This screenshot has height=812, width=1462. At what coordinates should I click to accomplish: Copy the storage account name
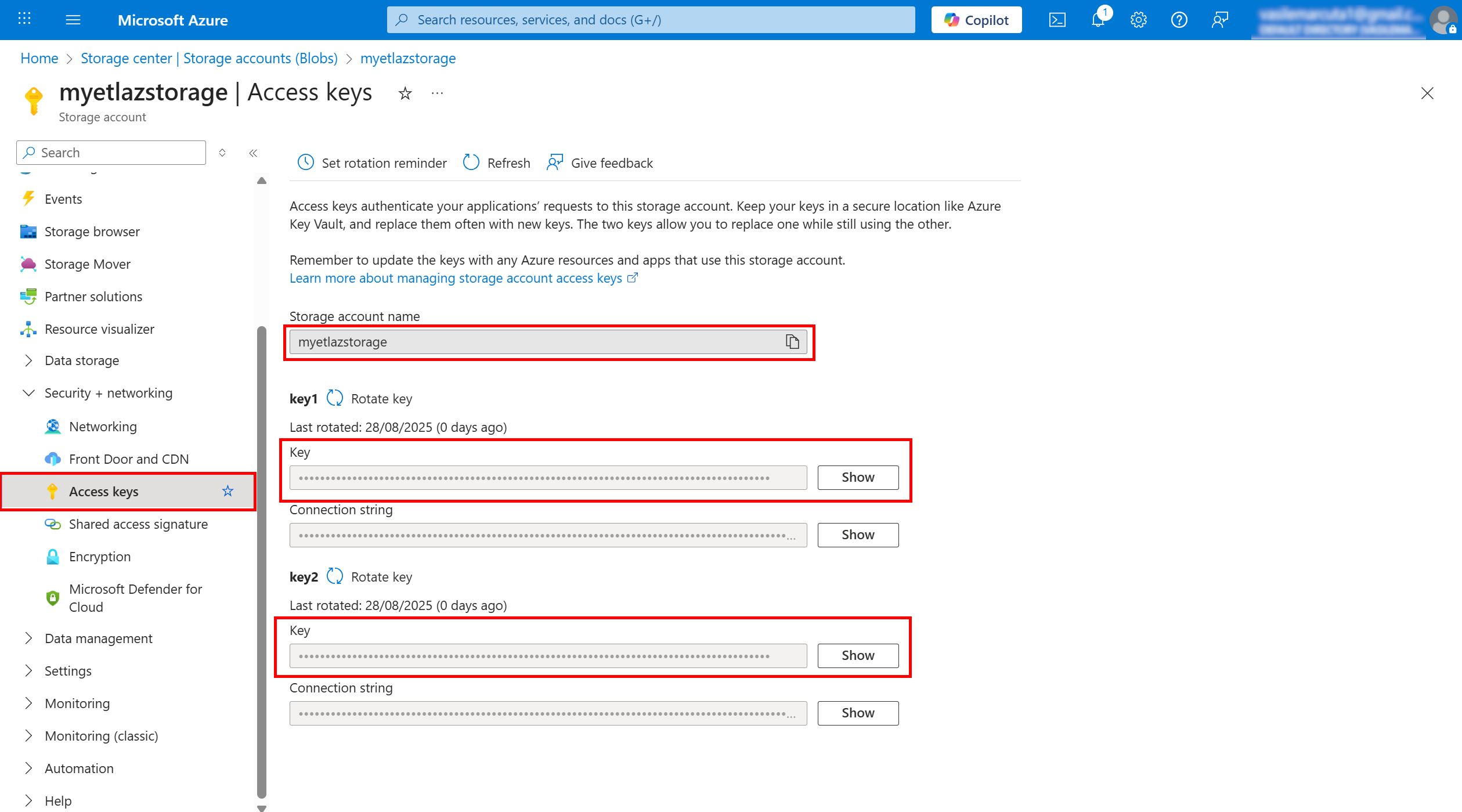791,342
